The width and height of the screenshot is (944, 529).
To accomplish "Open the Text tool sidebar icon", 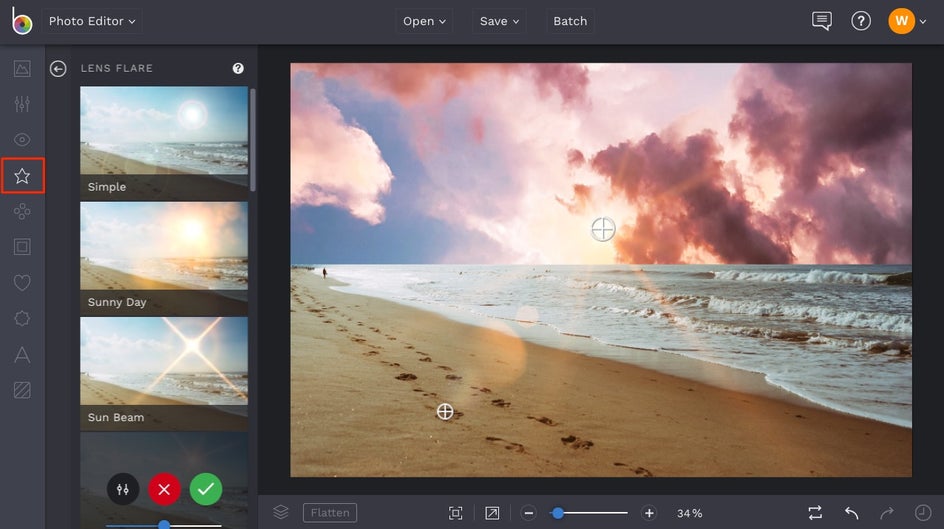I will point(22,354).
